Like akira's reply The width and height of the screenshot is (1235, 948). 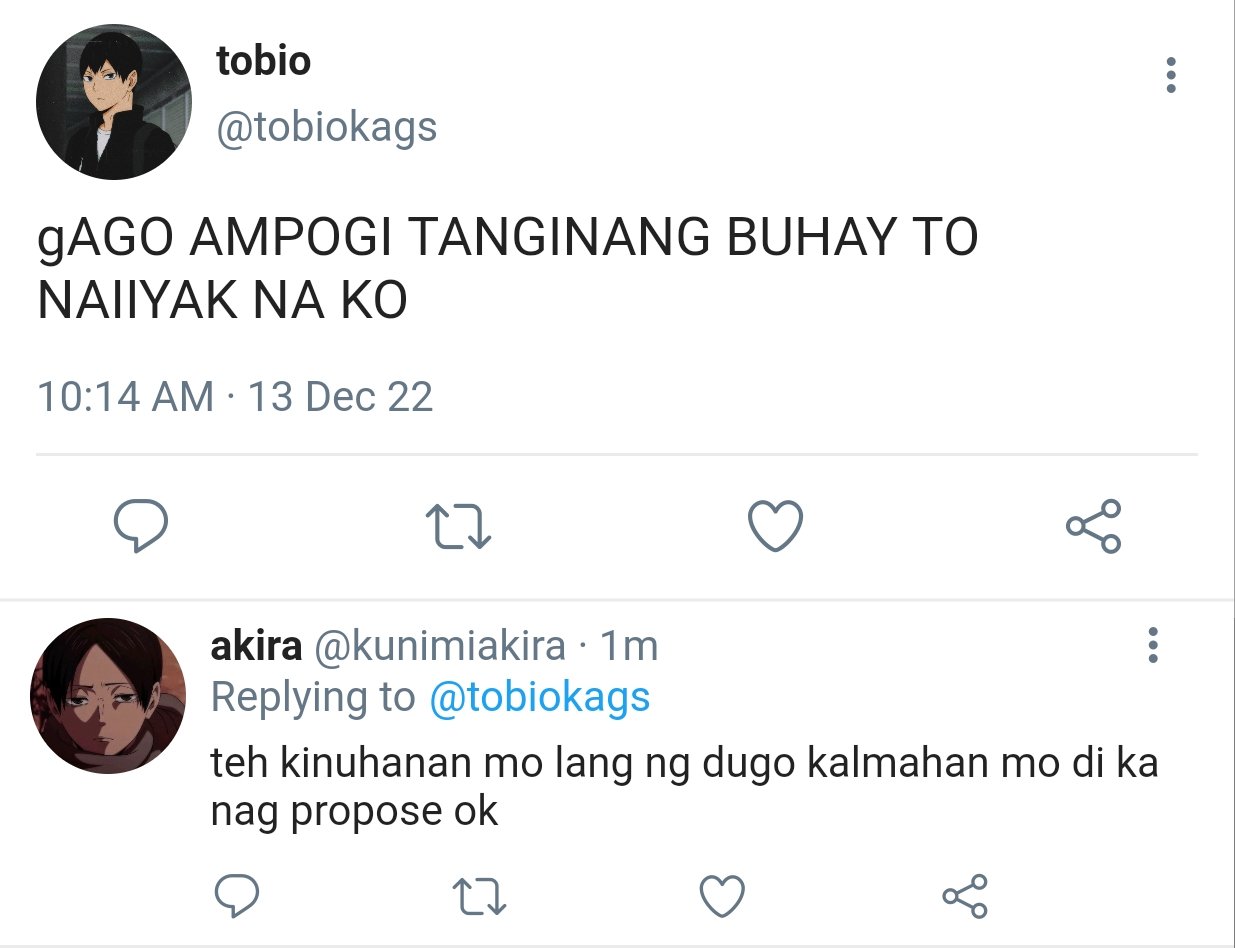click(721, 895)
